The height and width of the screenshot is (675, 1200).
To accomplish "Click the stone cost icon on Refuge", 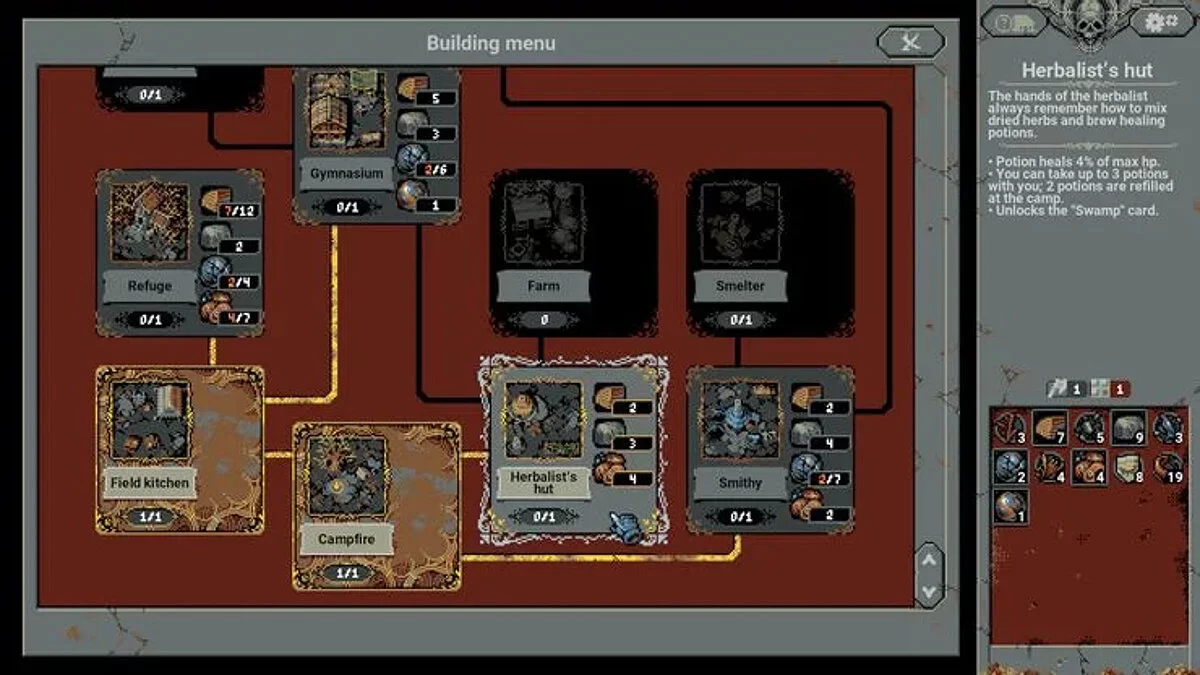I will coord(216,236).
